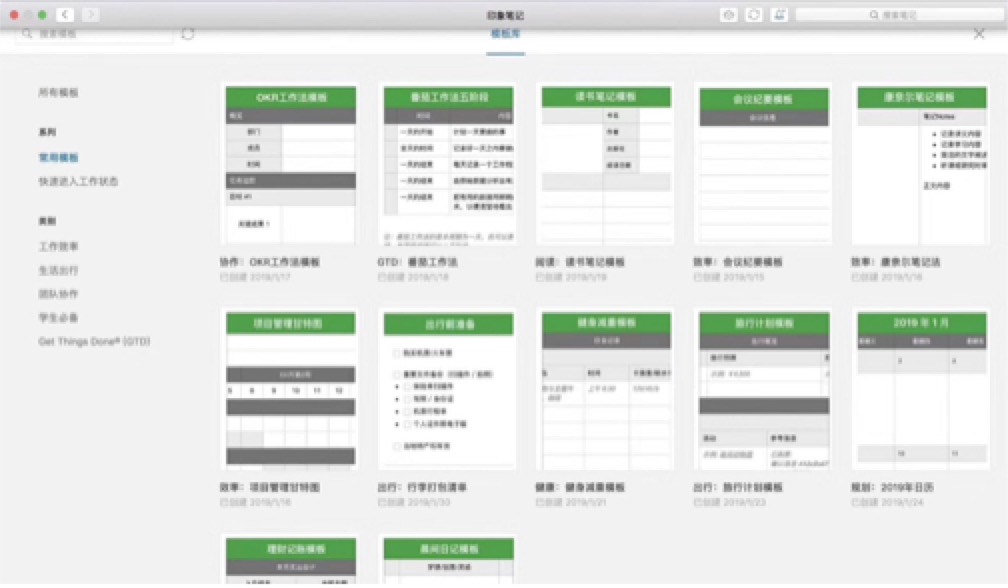Close the template library with the X
The width and height of the screenshot is (1008, 588).
click(x=978, y=33)
